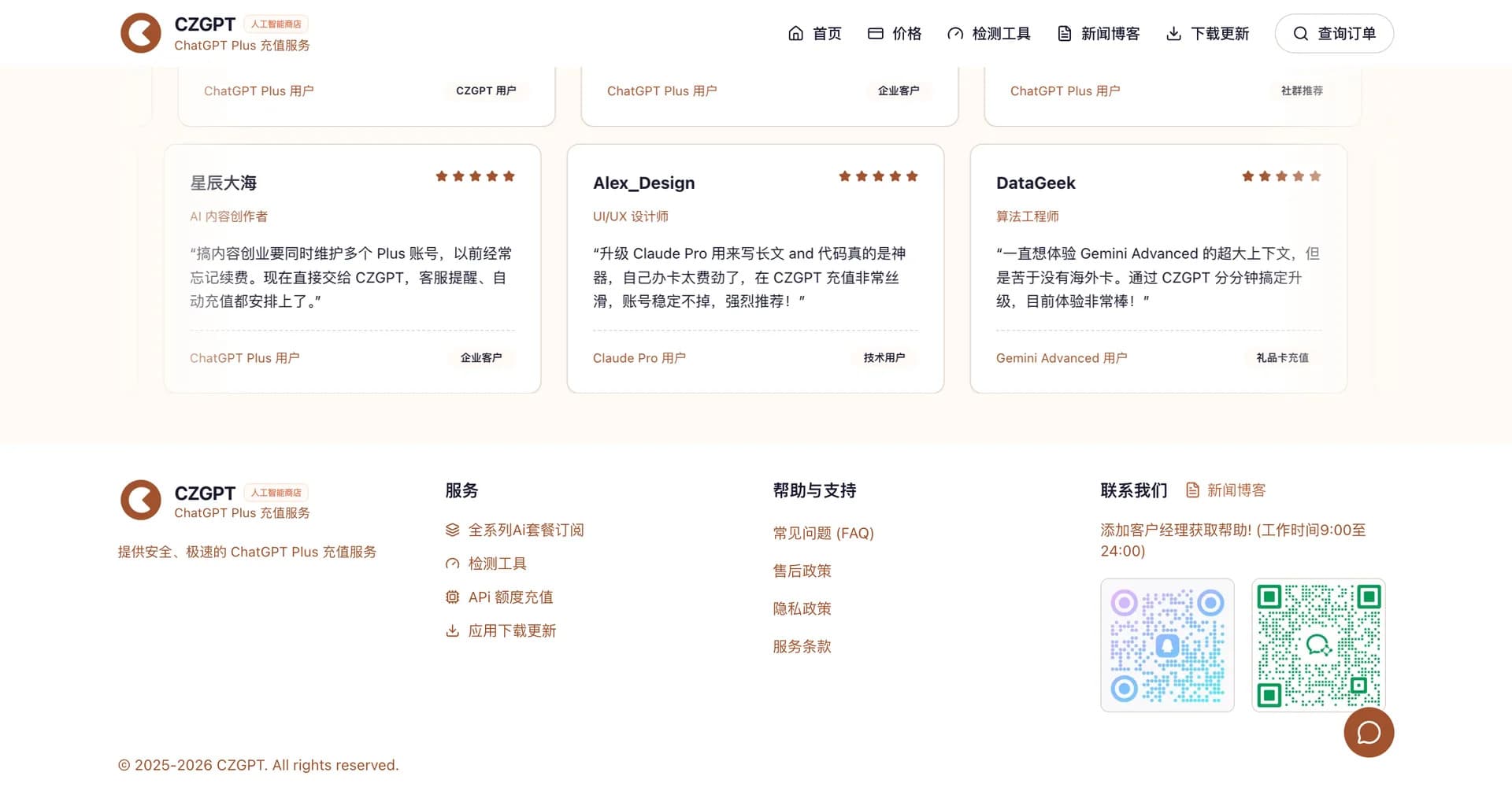Open the 应用下载更新 footer link
Image resolution: width=1512 pixels, height=791 pixels.
tap(501, 630)
